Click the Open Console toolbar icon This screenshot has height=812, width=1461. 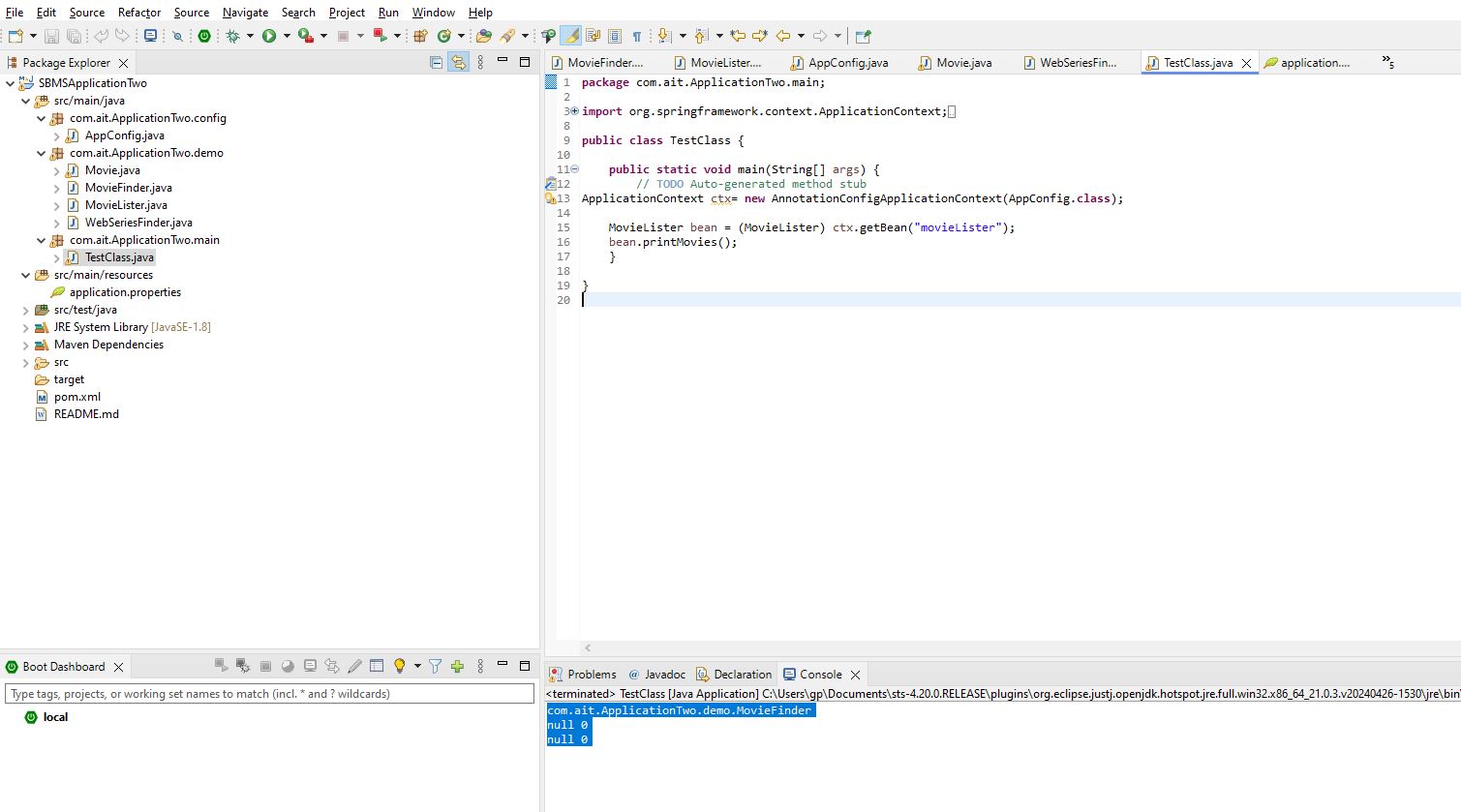tap(150, 36)
